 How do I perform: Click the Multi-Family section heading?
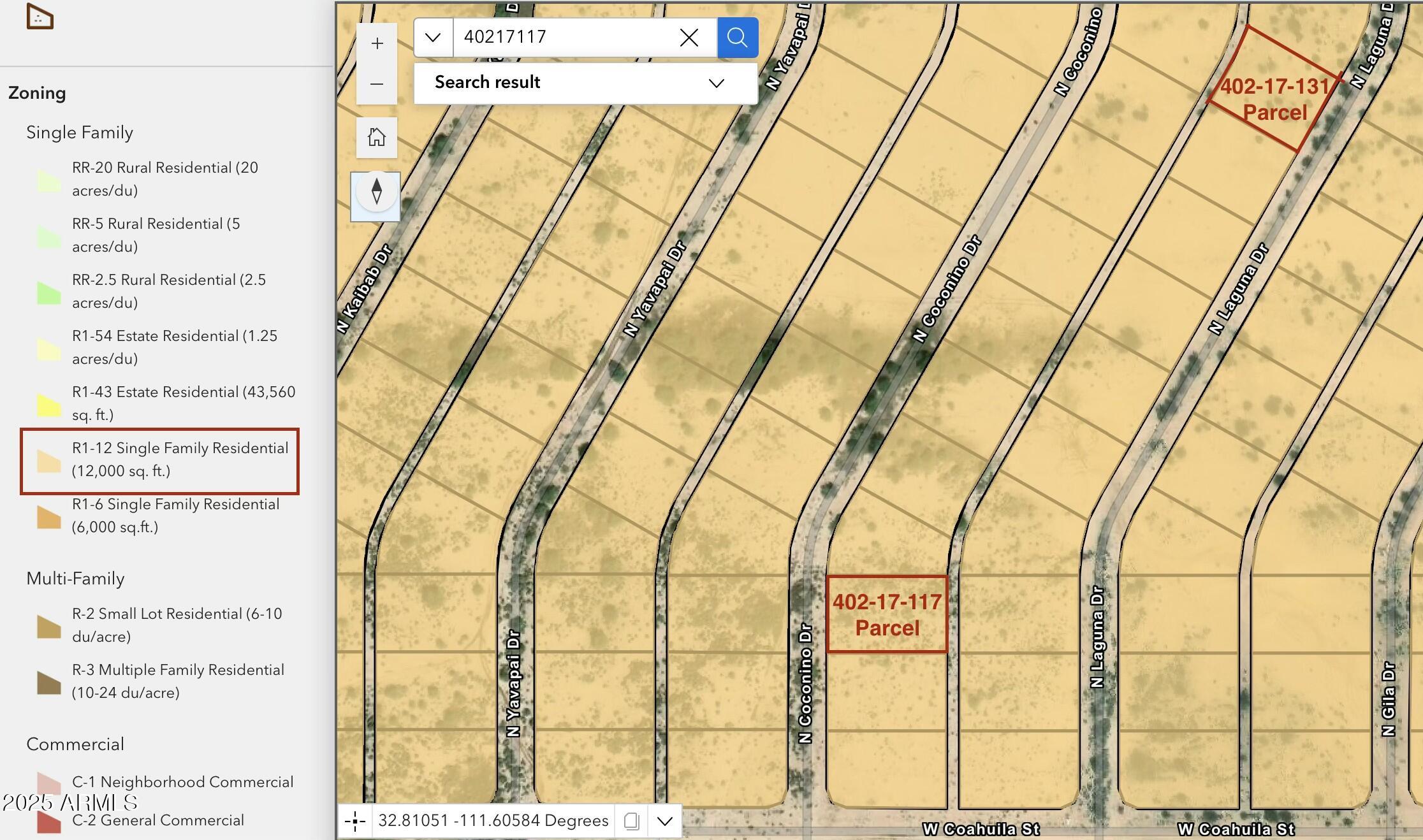(75, 579)
